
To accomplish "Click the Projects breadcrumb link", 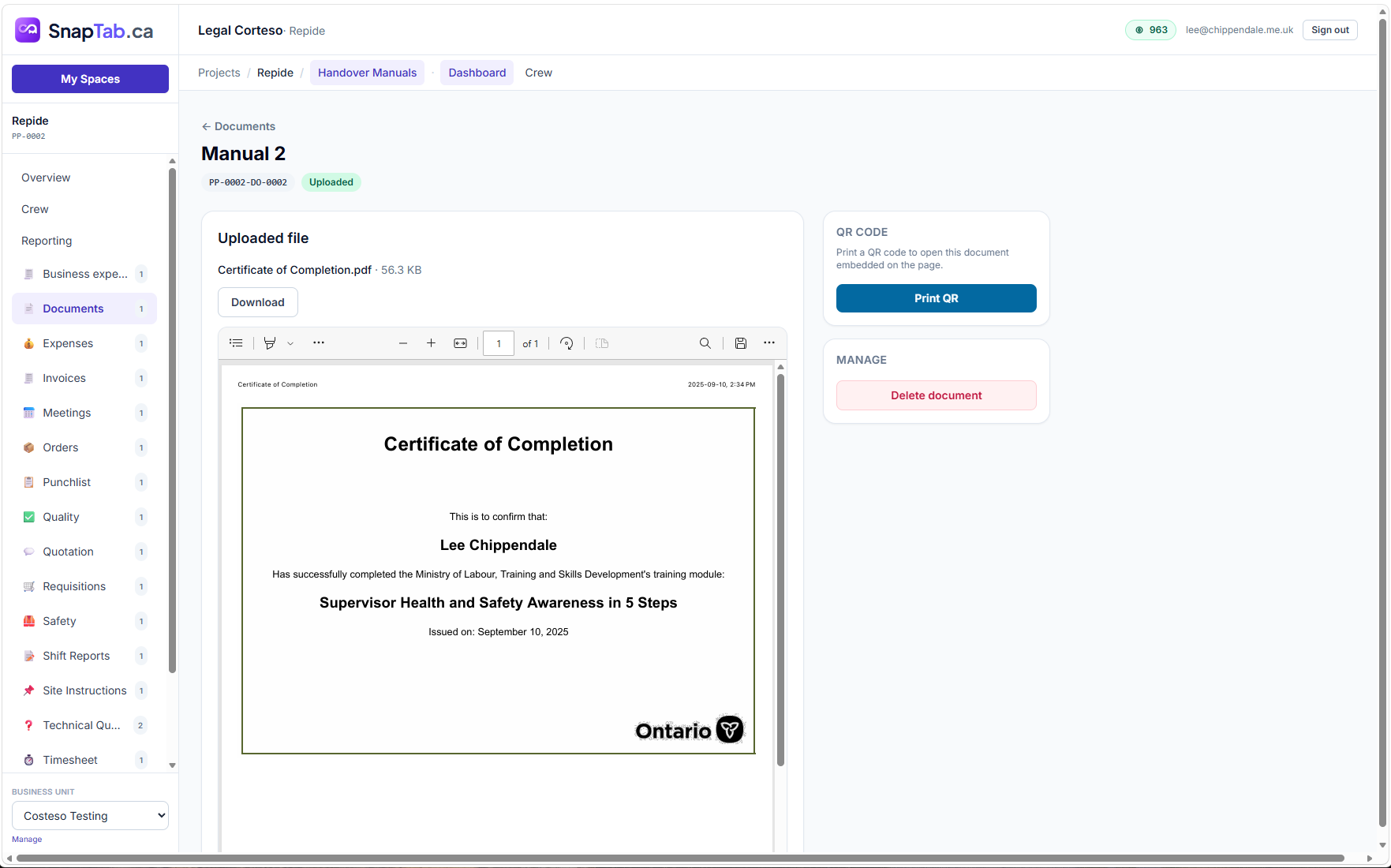I will coord(219,73).
